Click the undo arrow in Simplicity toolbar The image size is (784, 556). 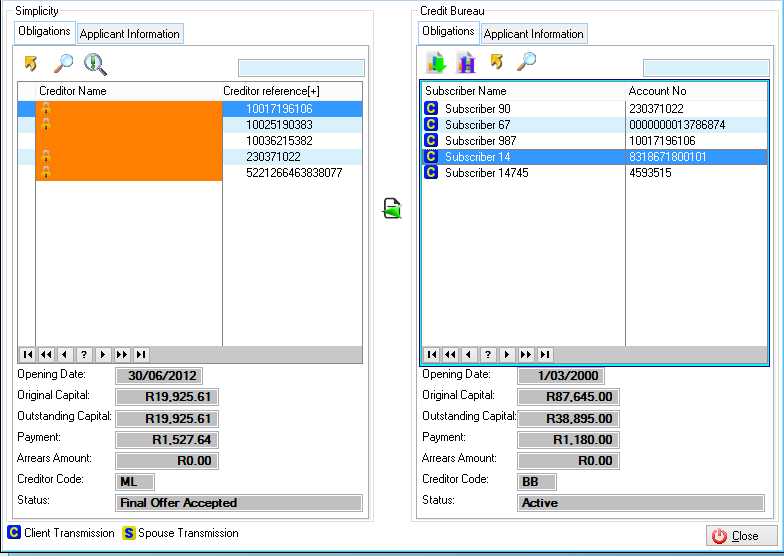coord(31,64)
